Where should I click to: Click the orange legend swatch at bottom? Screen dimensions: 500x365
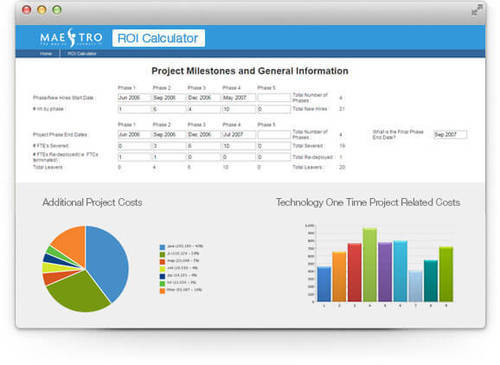click(x=162, y=291)
